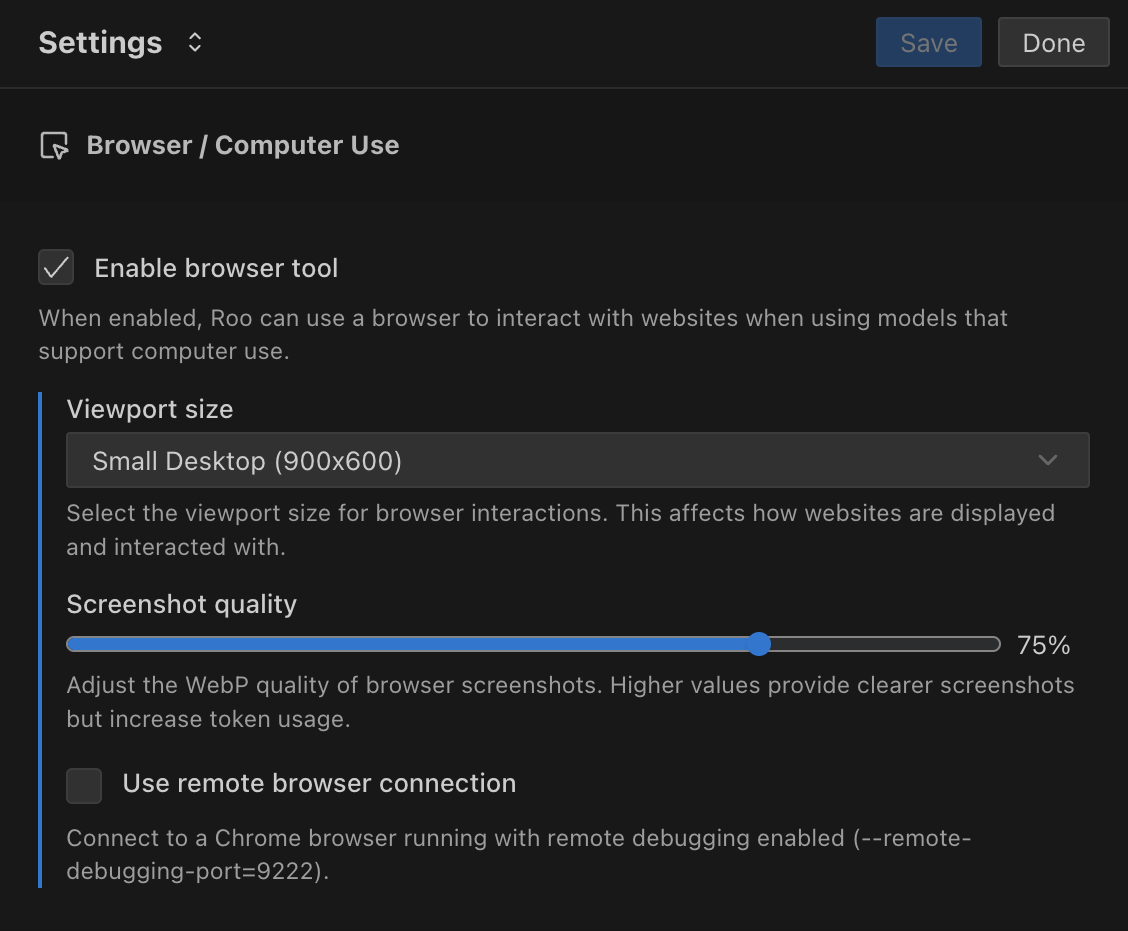Click the chevron following the Settings title
This screenshot has height=931, width=1128.
click(194, 42)
